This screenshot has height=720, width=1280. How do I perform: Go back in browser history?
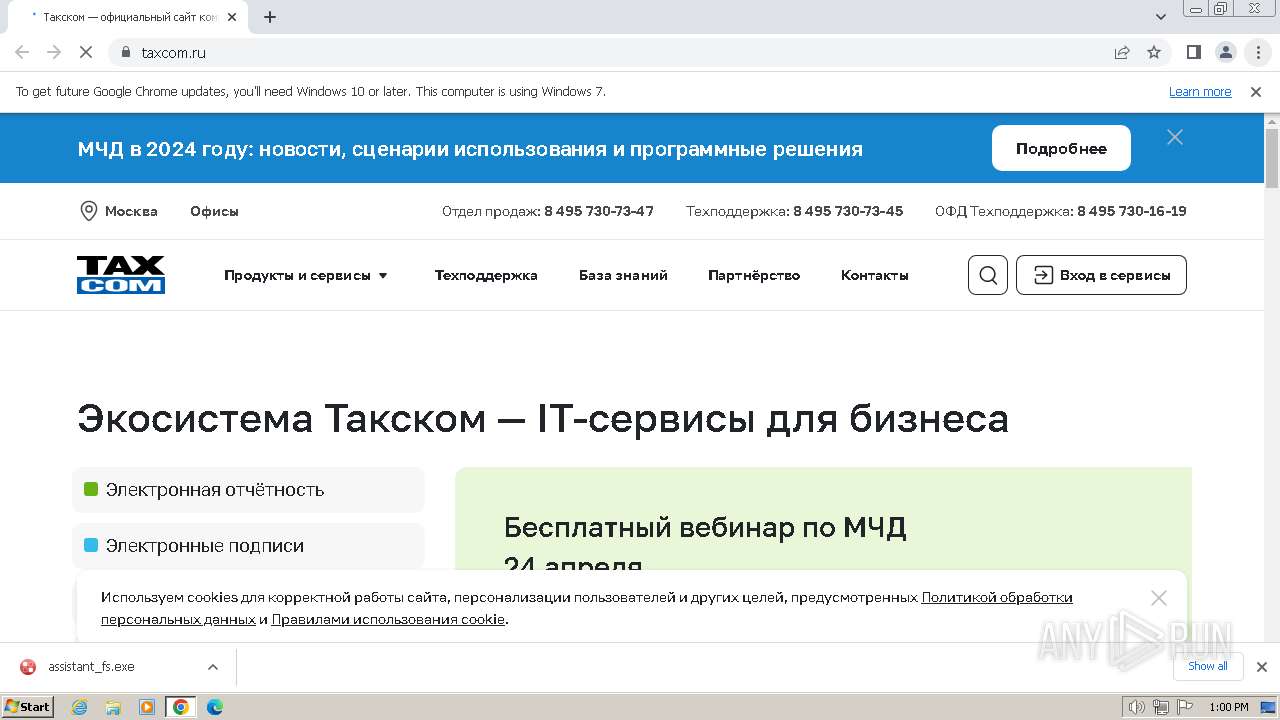click(22, 52)
